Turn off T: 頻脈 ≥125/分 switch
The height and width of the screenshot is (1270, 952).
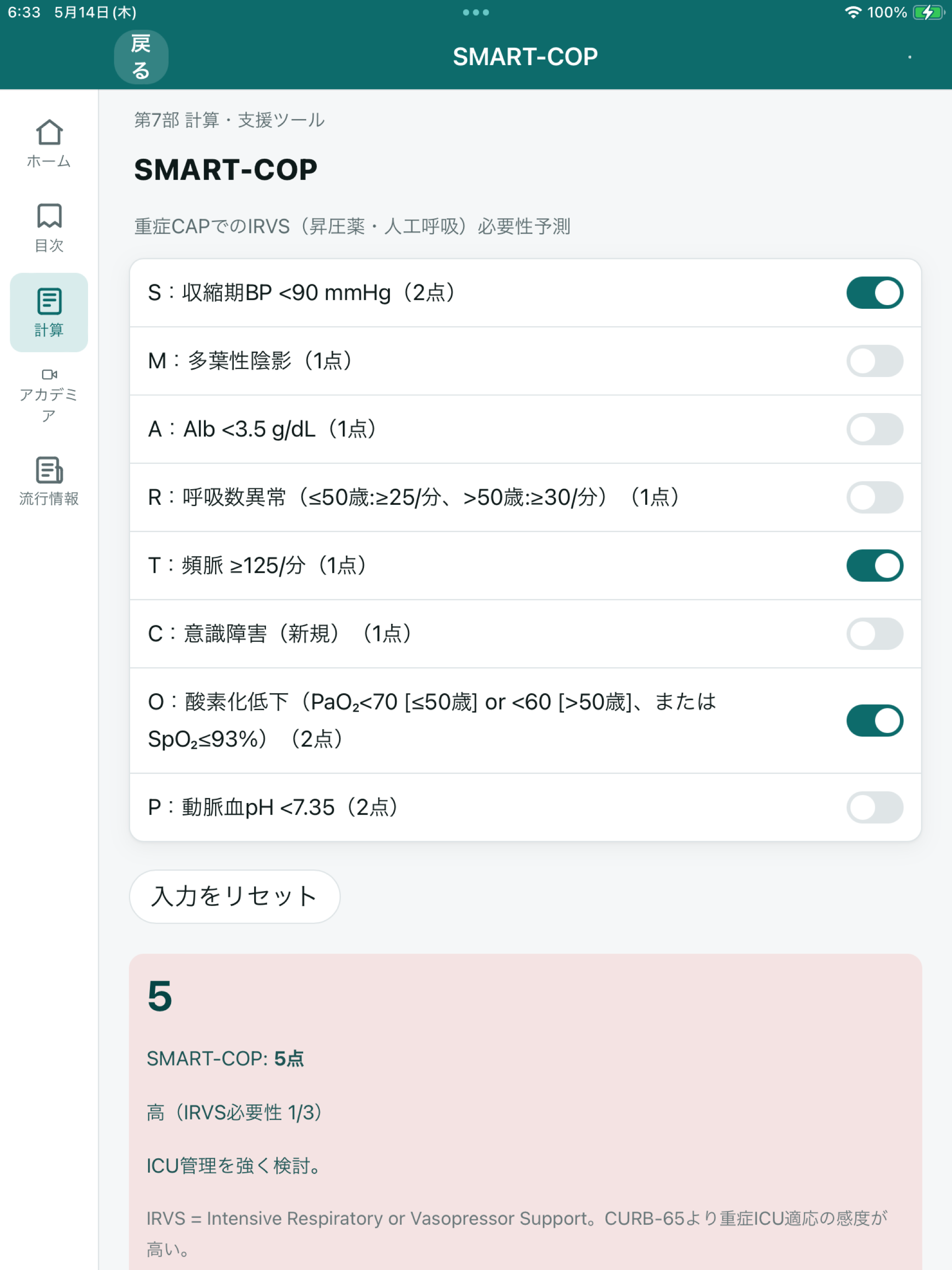[875, 565]
